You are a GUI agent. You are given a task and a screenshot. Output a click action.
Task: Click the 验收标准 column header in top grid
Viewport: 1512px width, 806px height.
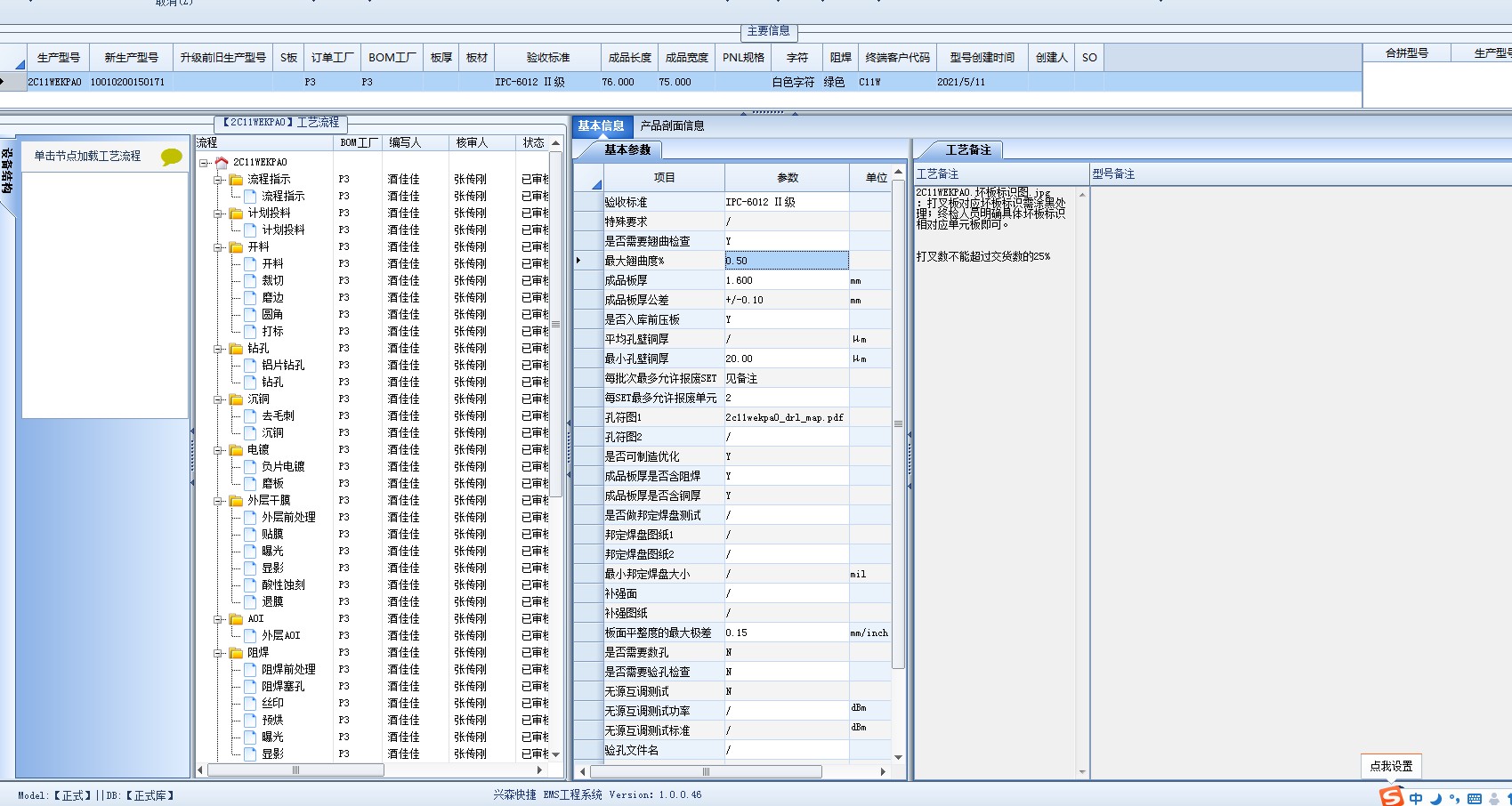[547, 58]
